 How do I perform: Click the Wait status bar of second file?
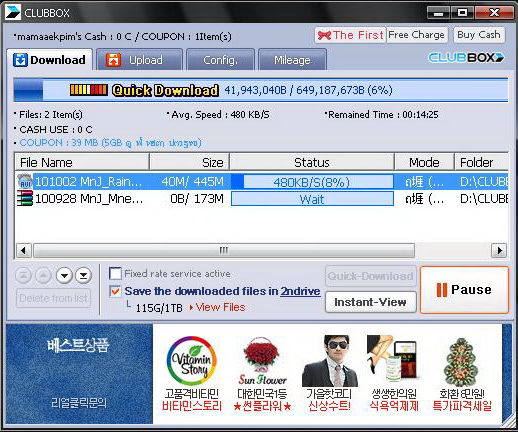(x=312, y=199)
